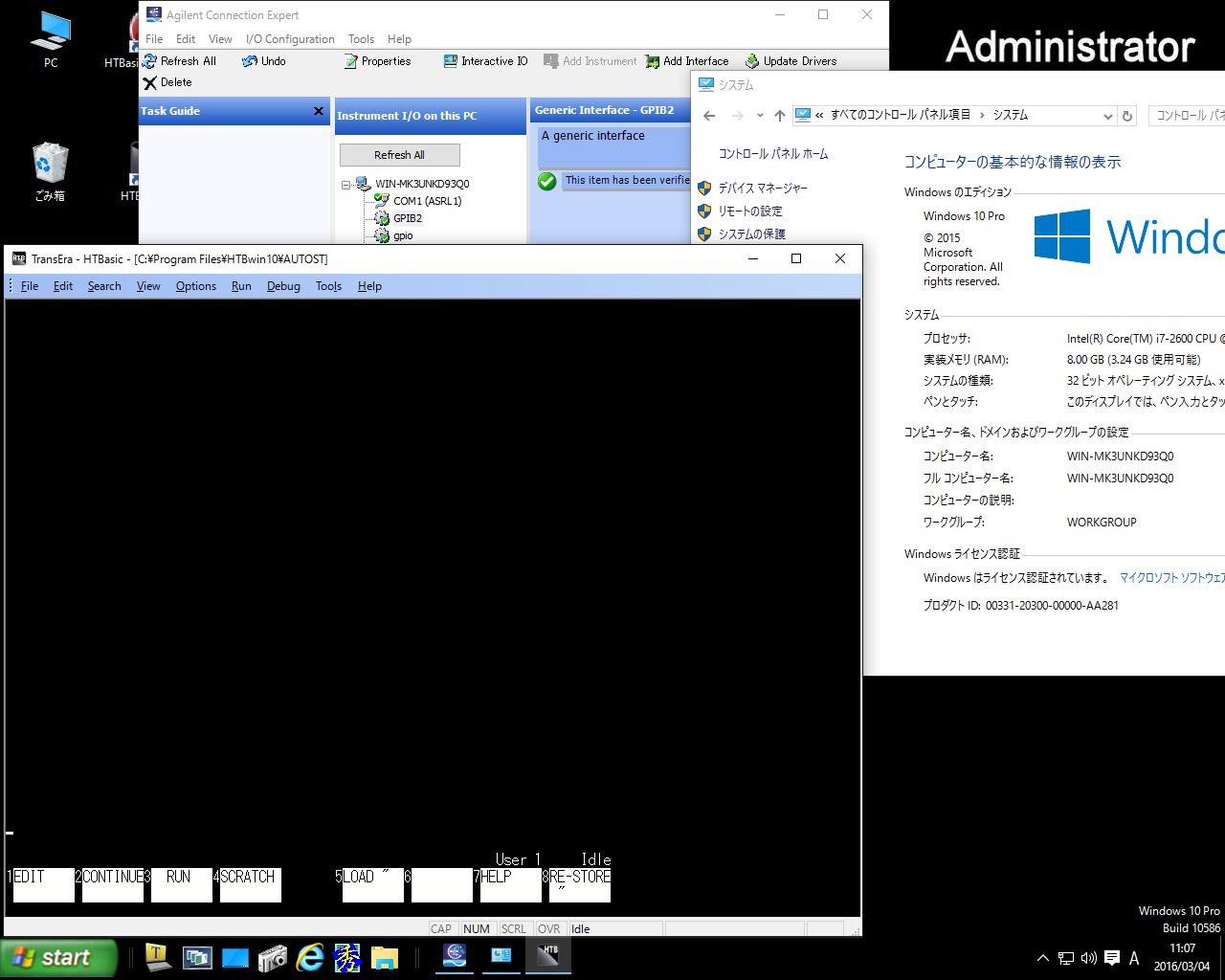Image resolution: width=1225 pixels, height=980 pixels.
Task: Switch to Agilent Connection Expert taskbar icon
Action: pyautogui.click(x=457, y=956)
